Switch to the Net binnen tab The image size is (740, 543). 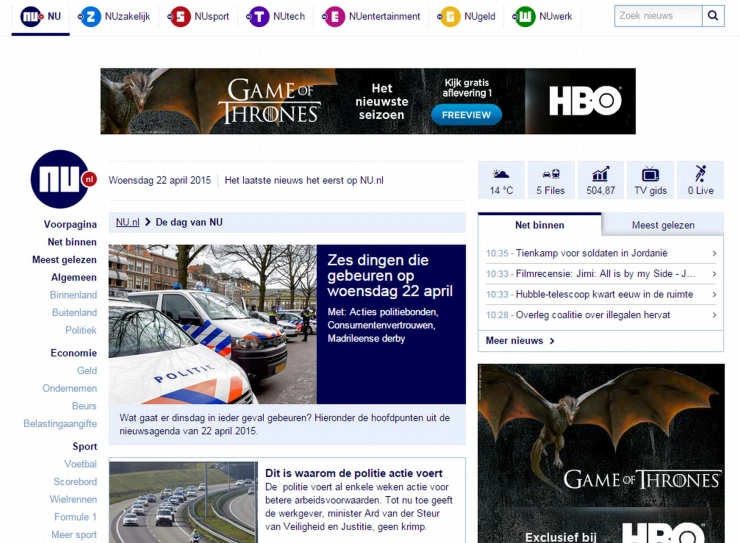tap(539, 225)
